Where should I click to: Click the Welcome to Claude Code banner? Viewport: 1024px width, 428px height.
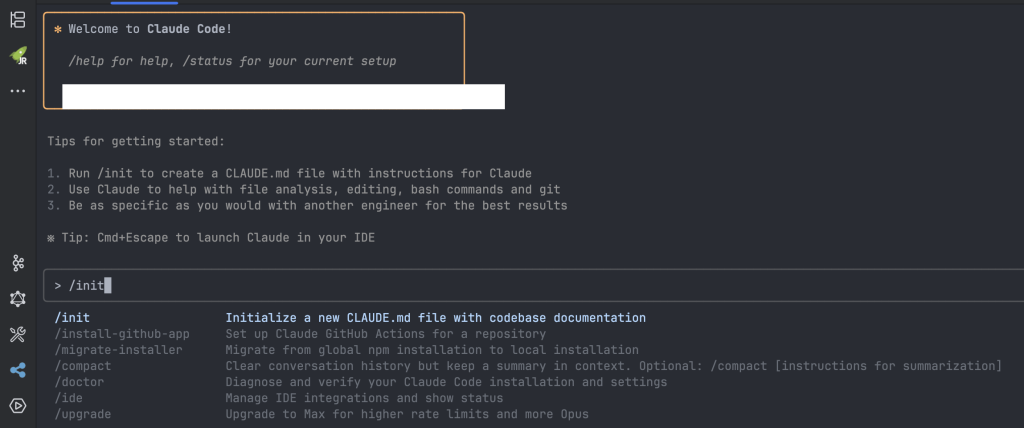pos(254,60)
